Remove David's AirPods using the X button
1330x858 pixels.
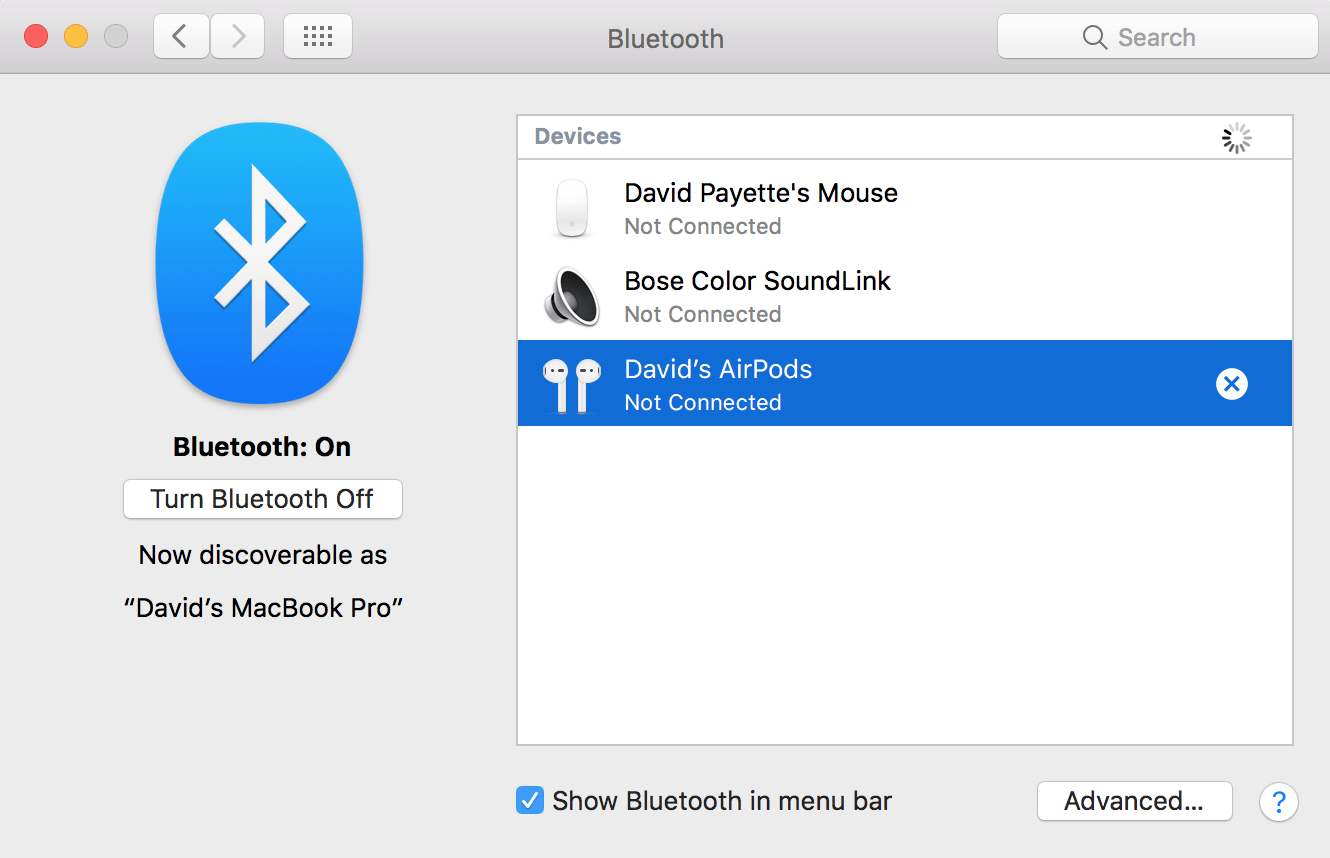pyautogui.click(x=1232, y=384)
